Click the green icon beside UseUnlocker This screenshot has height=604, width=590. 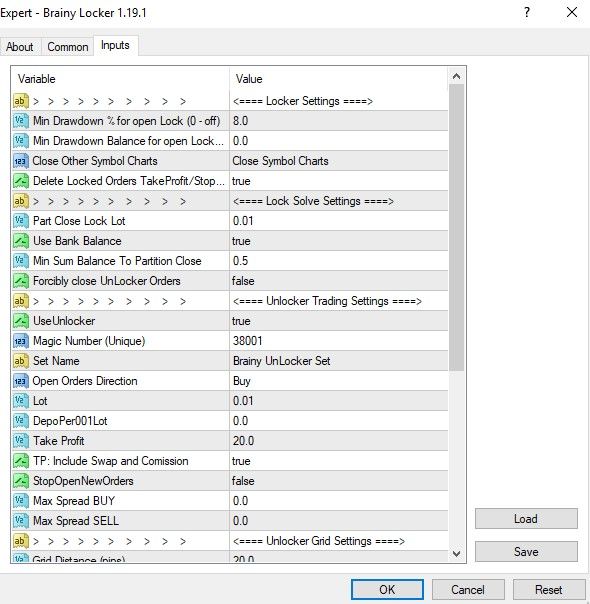(20, 321)
